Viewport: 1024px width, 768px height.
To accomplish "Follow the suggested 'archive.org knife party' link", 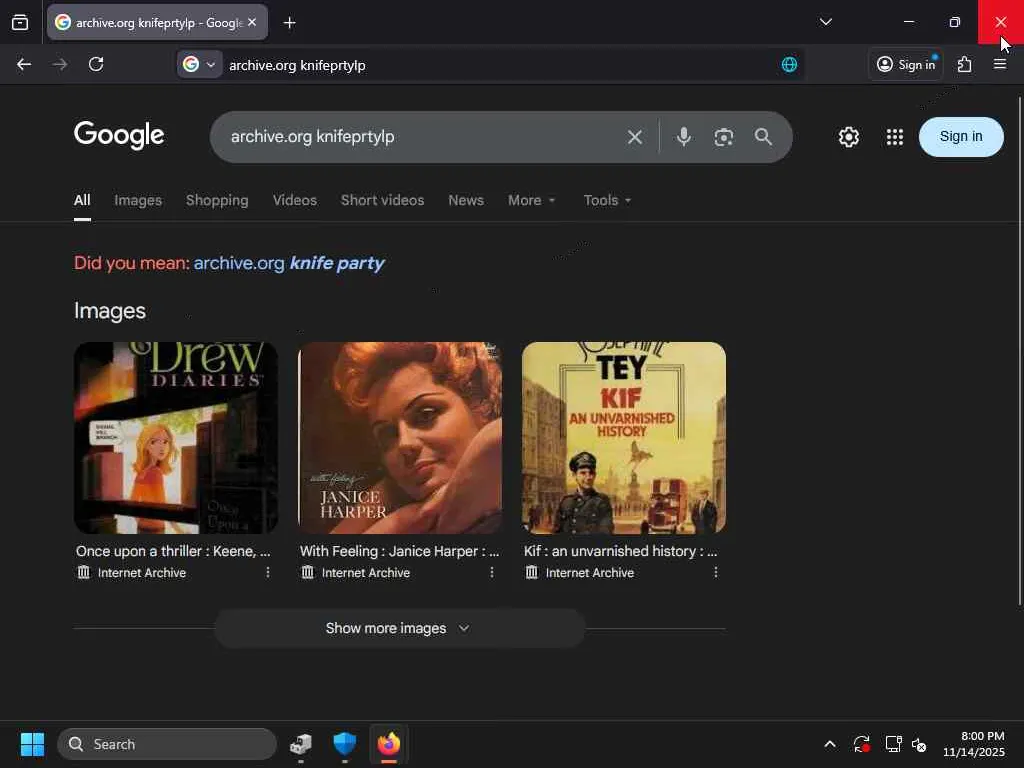I will tap(289, 263).
